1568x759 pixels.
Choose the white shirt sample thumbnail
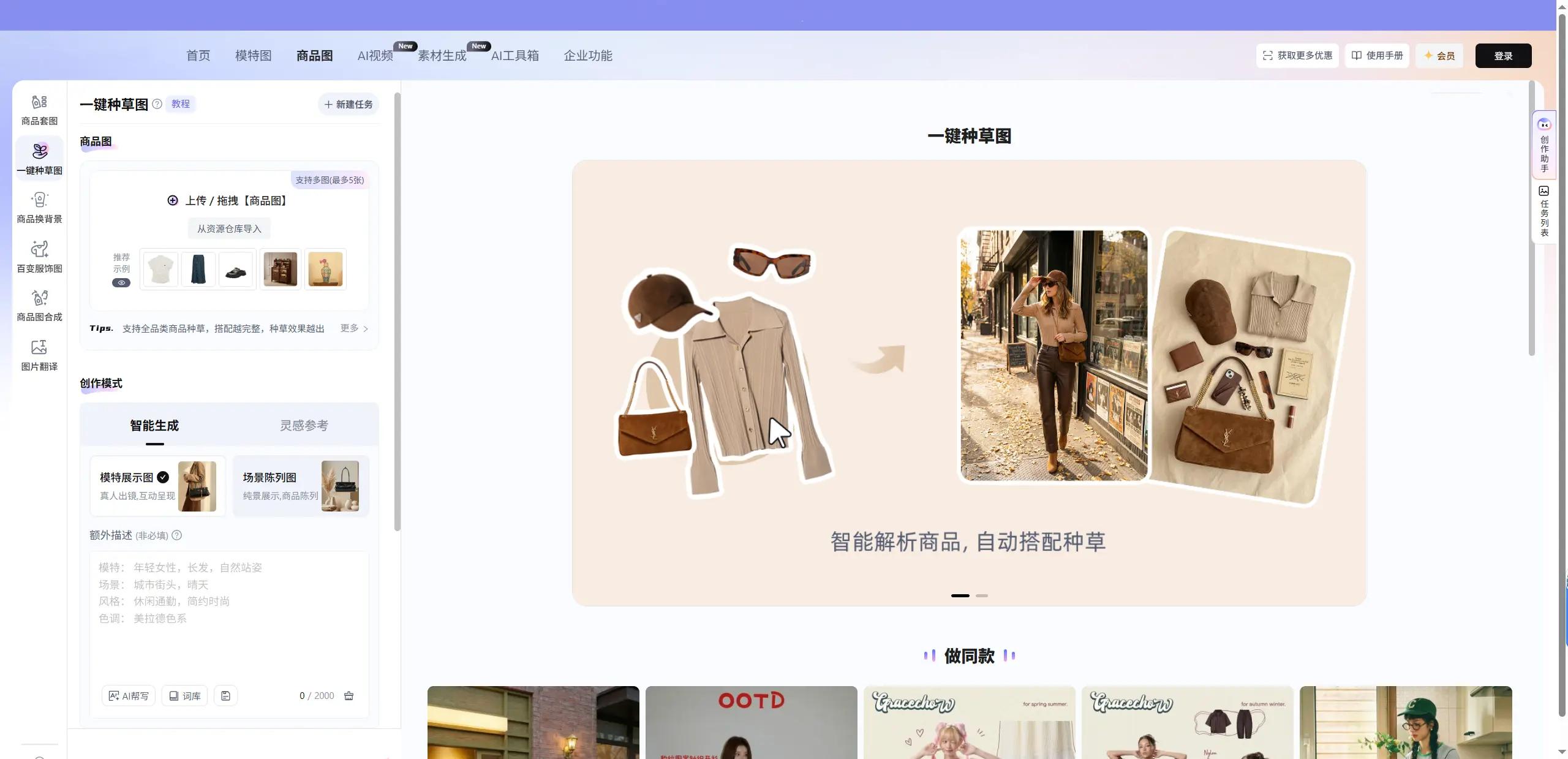(x=161, y=269)
